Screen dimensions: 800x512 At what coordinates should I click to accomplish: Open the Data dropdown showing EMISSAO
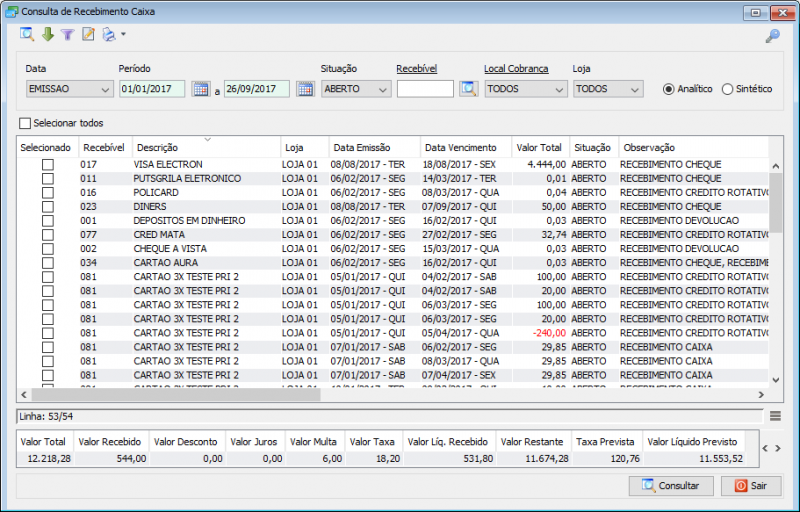tap(69, 89)
